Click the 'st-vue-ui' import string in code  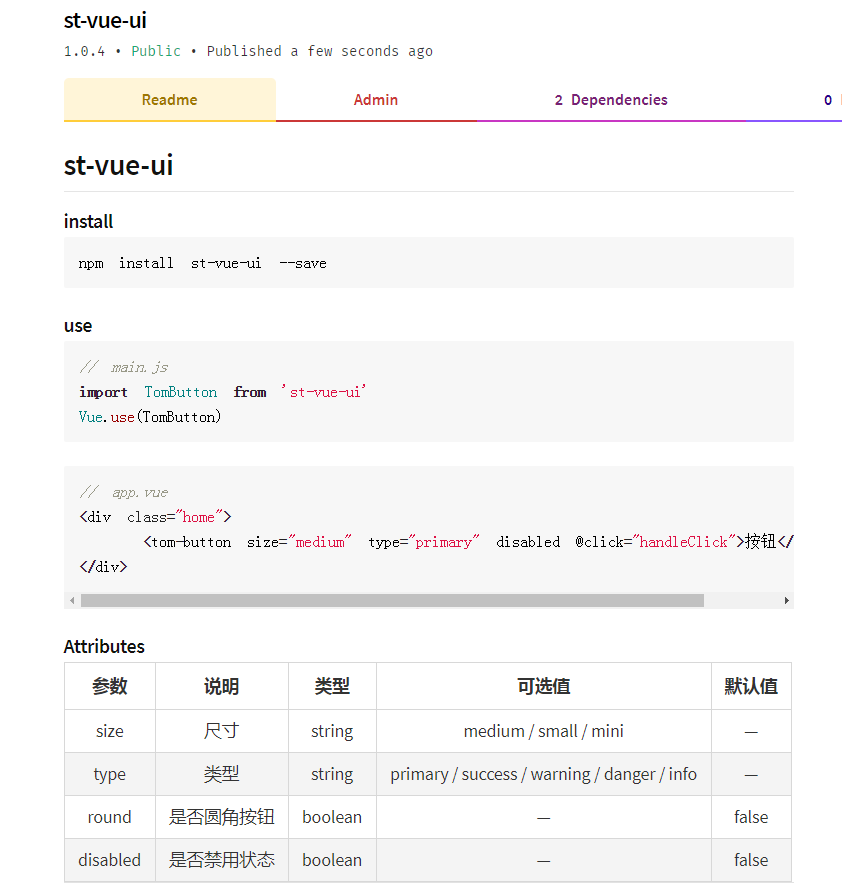pos(324,392)
